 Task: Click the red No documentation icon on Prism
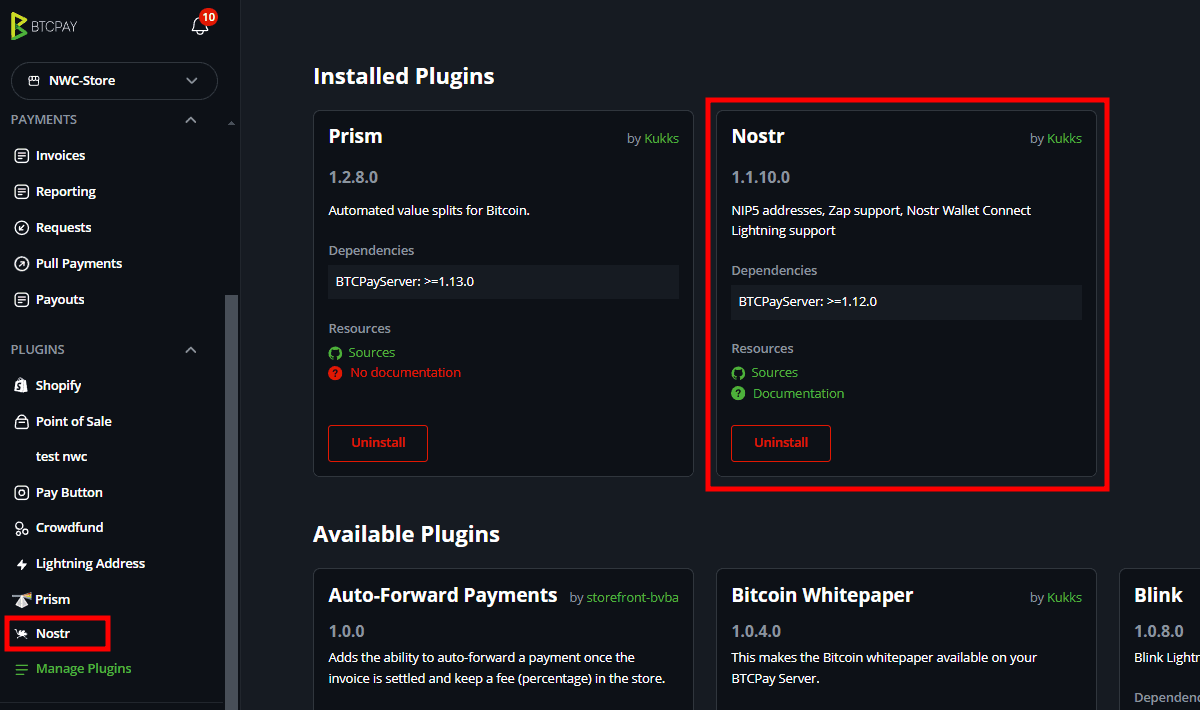click(x=336, y=373)
